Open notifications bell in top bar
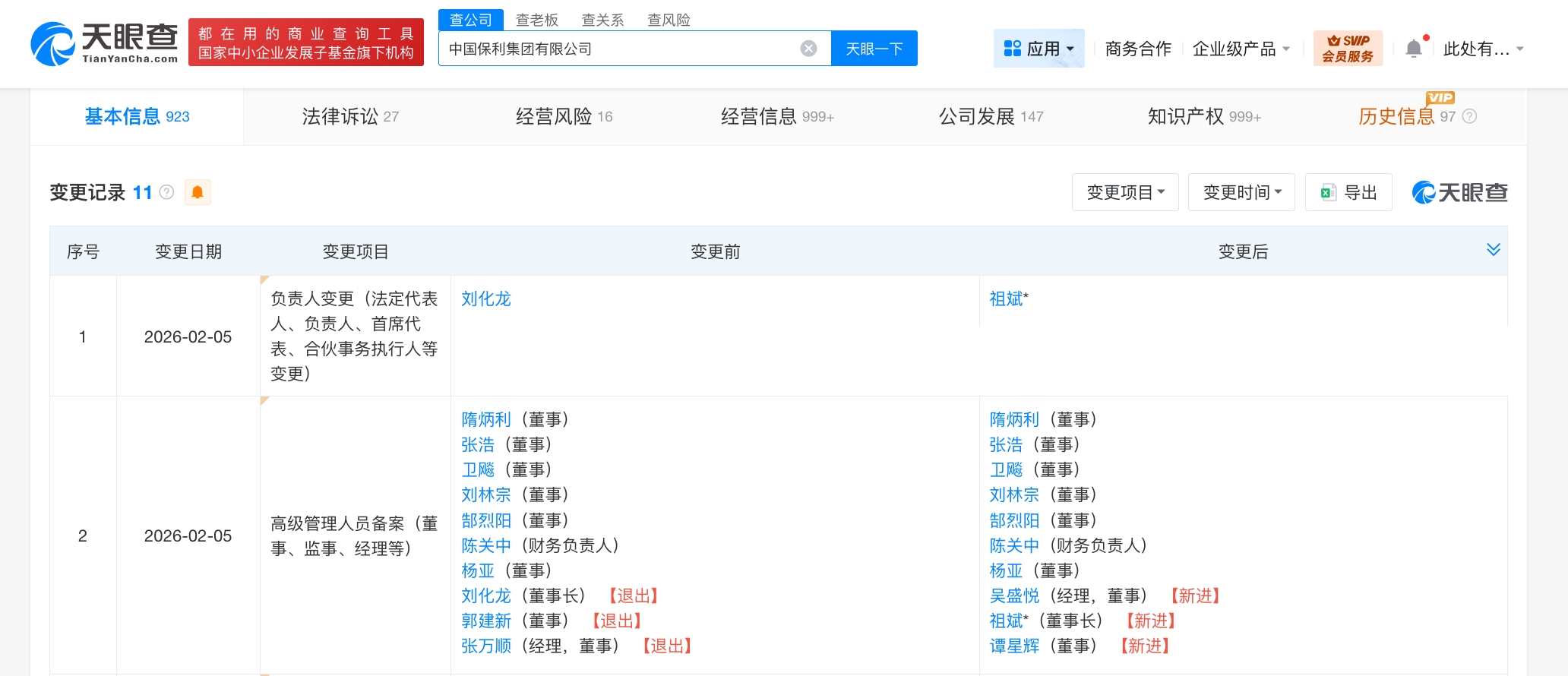Image resolution: width=1568 pixels, height=676 pixels. [x=1413, y=49]
